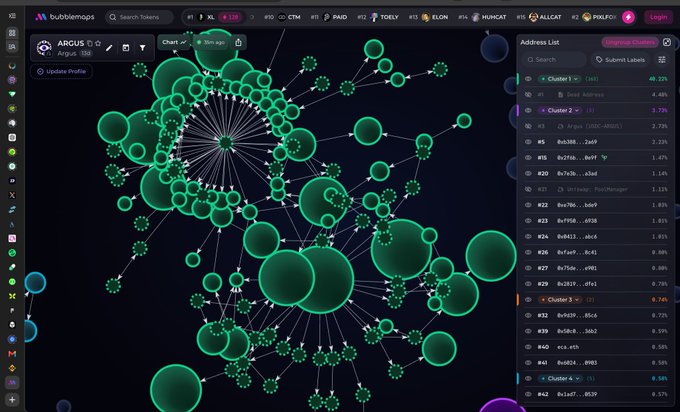Click the Search Tokens field
Viewport: 680px width, 412px height.
coord(139,17)
